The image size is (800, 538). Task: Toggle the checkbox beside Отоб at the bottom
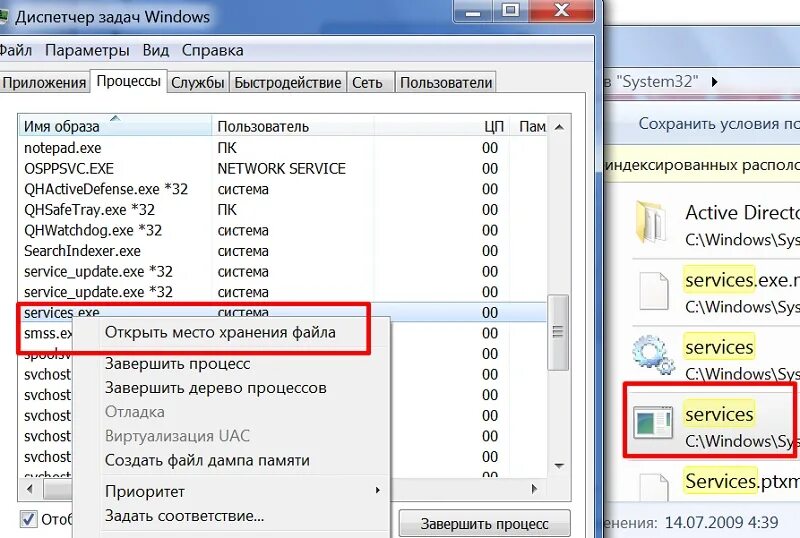(x=29, y=519)
